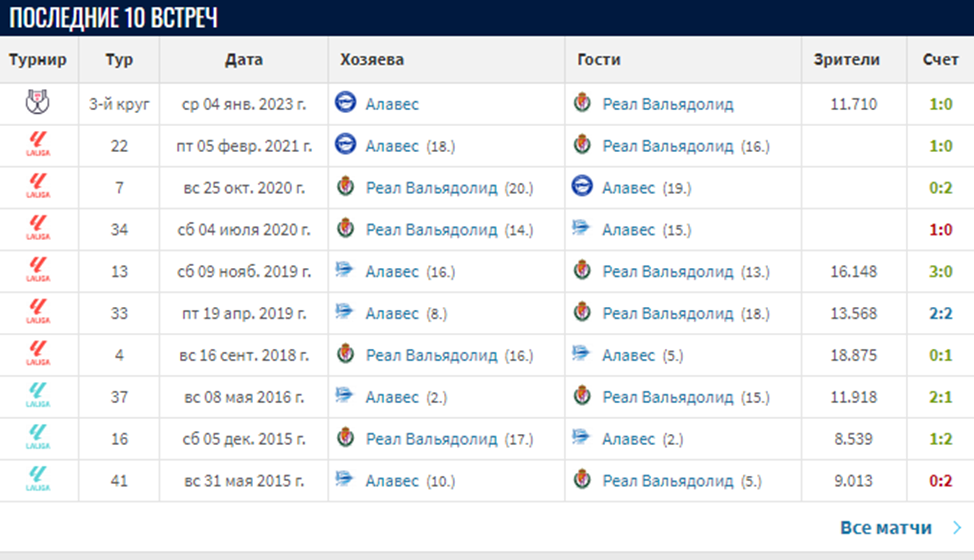Open the 'Все матчи' link
974x560 pixels.
pyautogui.click(x=886, y=527)
